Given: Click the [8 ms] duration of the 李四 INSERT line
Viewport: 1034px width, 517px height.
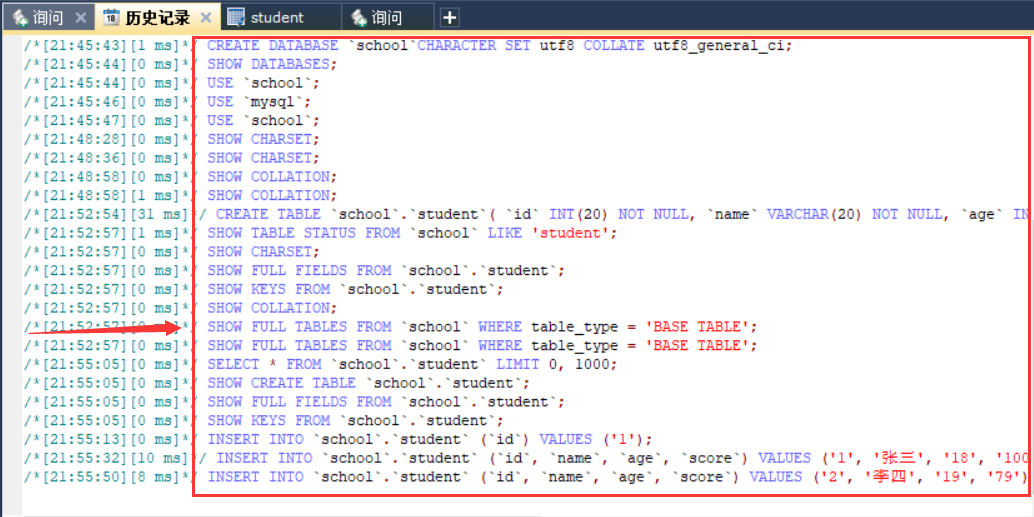Looking at the screenshot, I should [x=158, y=476].
